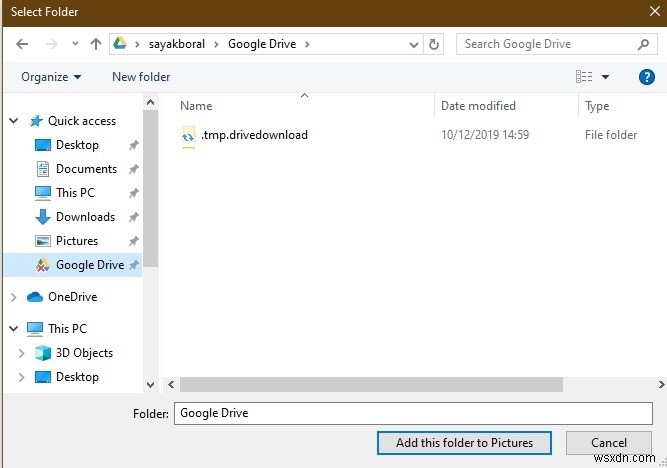Open the address bar history dropdown

coord(415,44)
